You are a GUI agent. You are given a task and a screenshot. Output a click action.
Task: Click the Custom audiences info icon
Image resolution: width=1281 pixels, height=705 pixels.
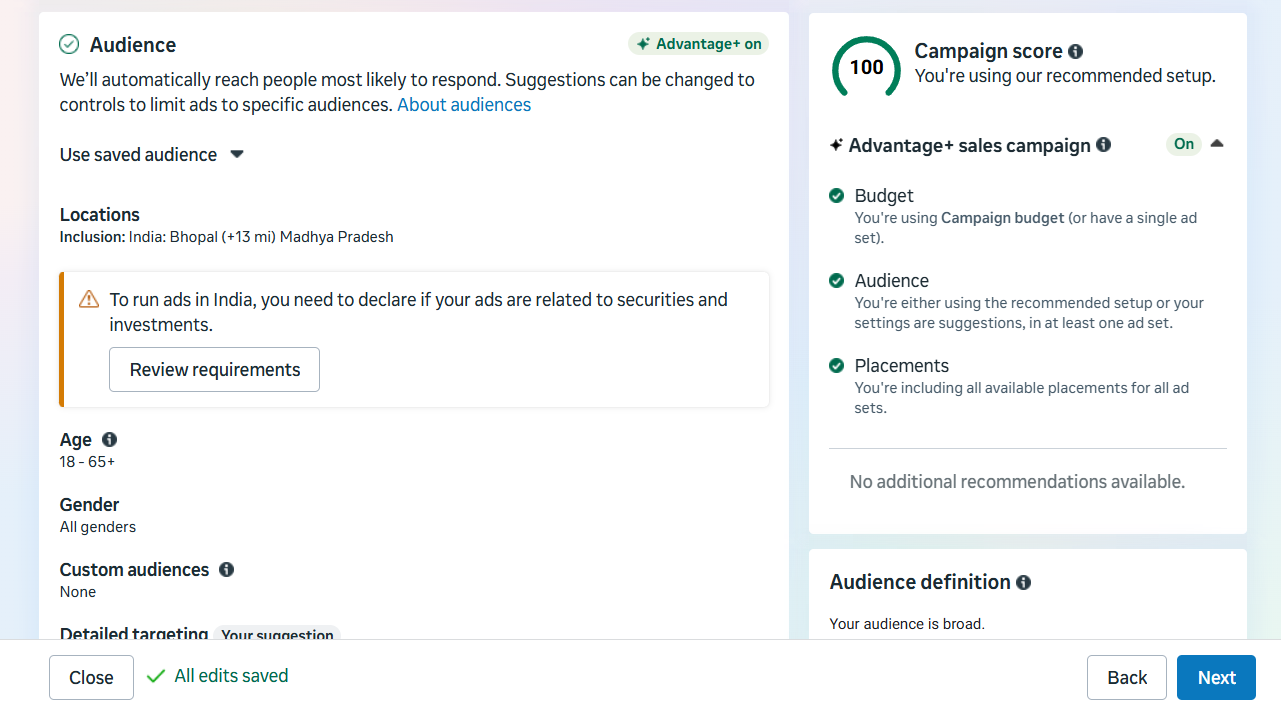[x=226, y=570]
